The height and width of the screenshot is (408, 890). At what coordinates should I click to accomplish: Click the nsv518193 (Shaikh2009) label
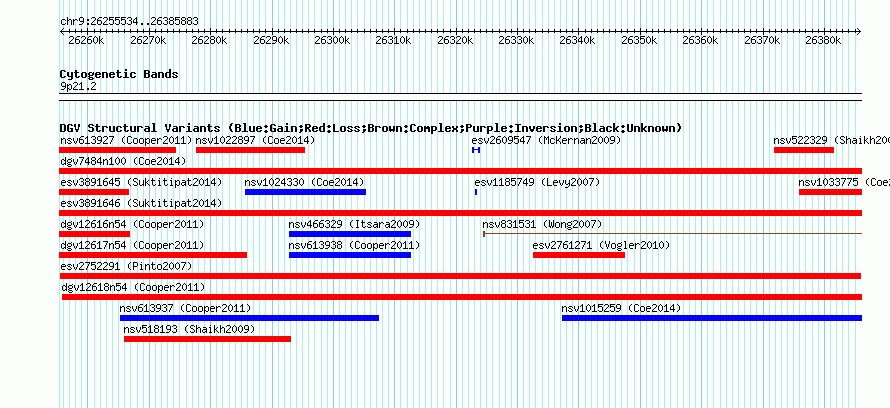coord(190,329)
